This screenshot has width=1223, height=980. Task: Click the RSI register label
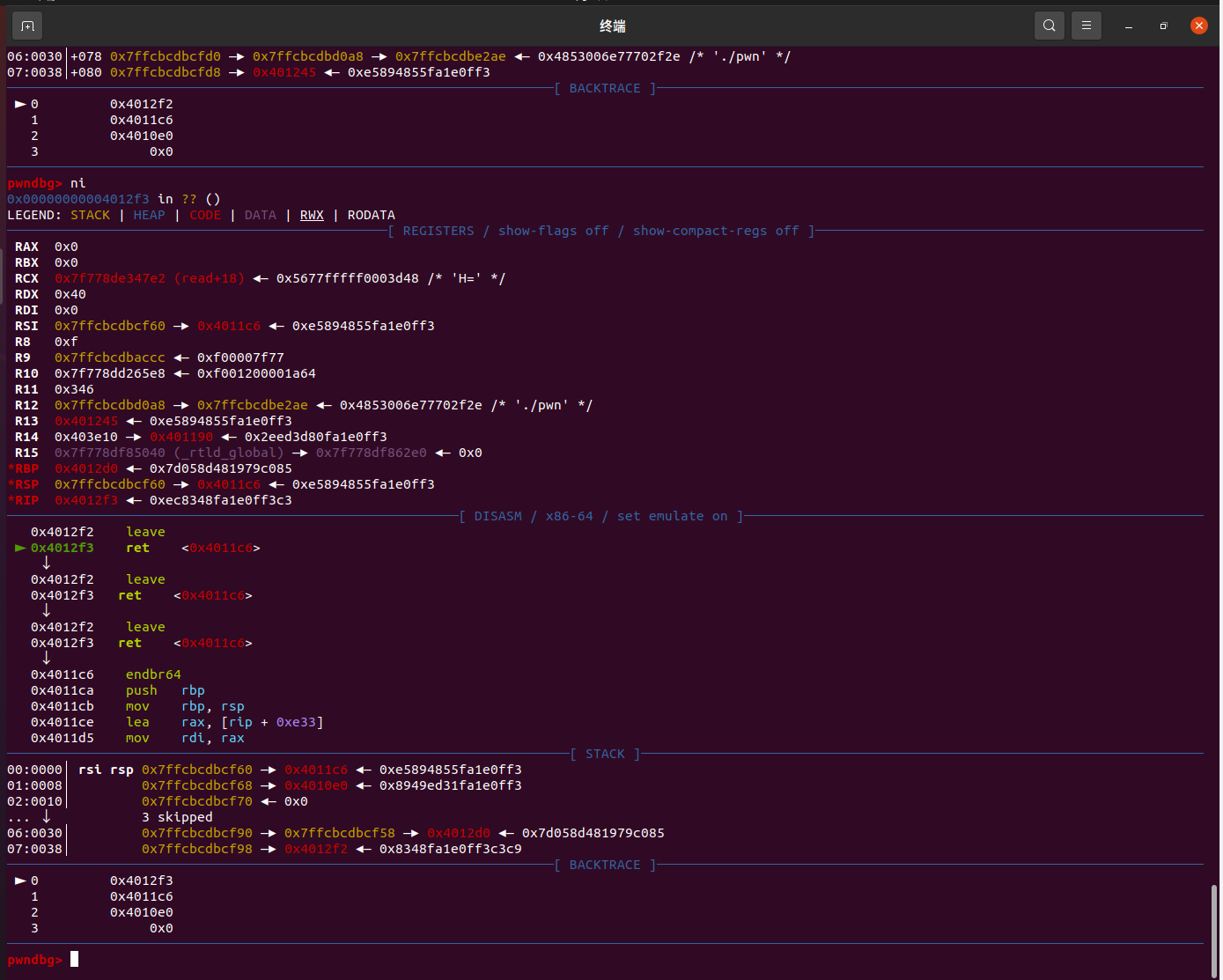[26, 326]
